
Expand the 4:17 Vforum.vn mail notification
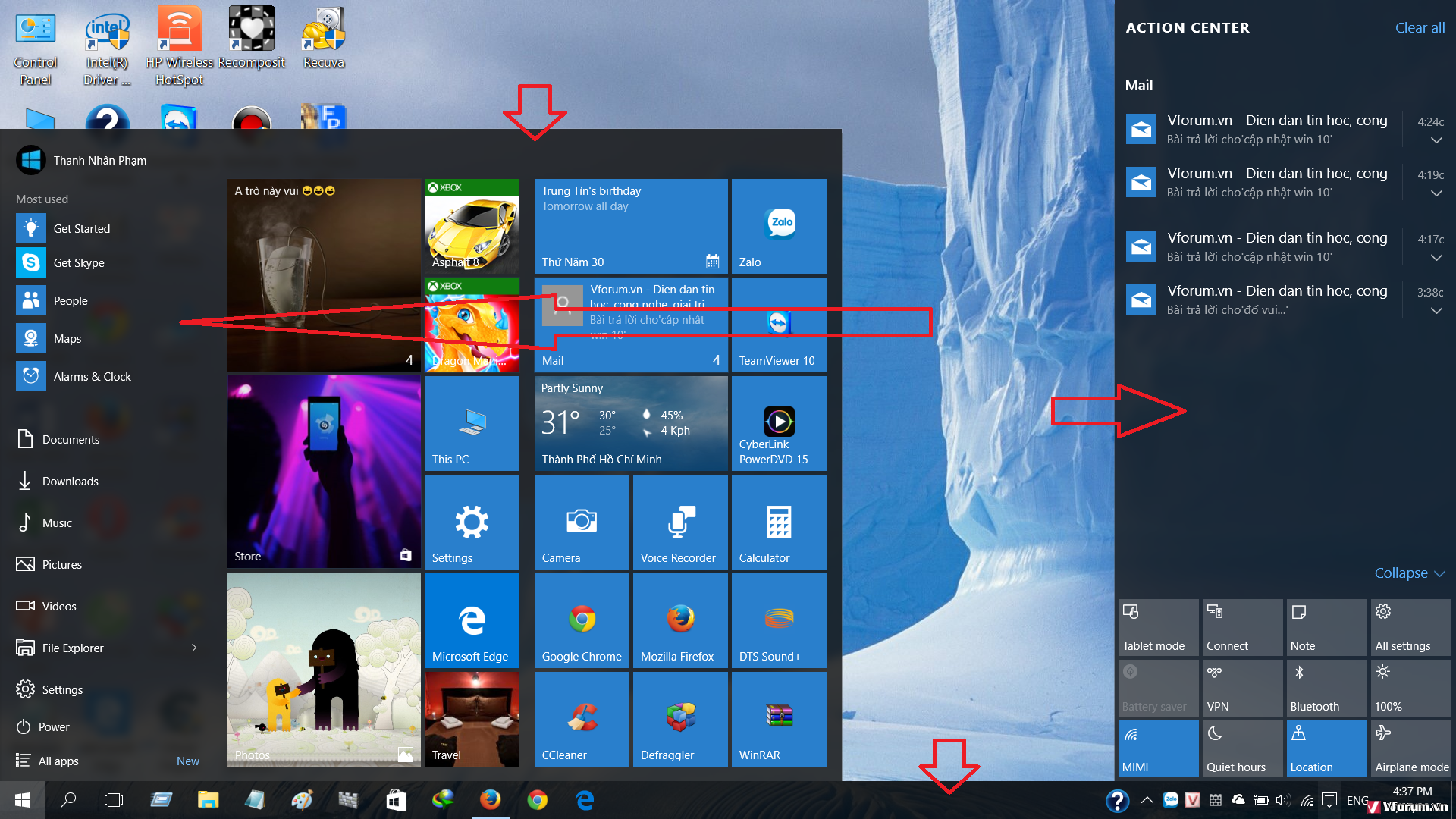(x=1436, y=258)
